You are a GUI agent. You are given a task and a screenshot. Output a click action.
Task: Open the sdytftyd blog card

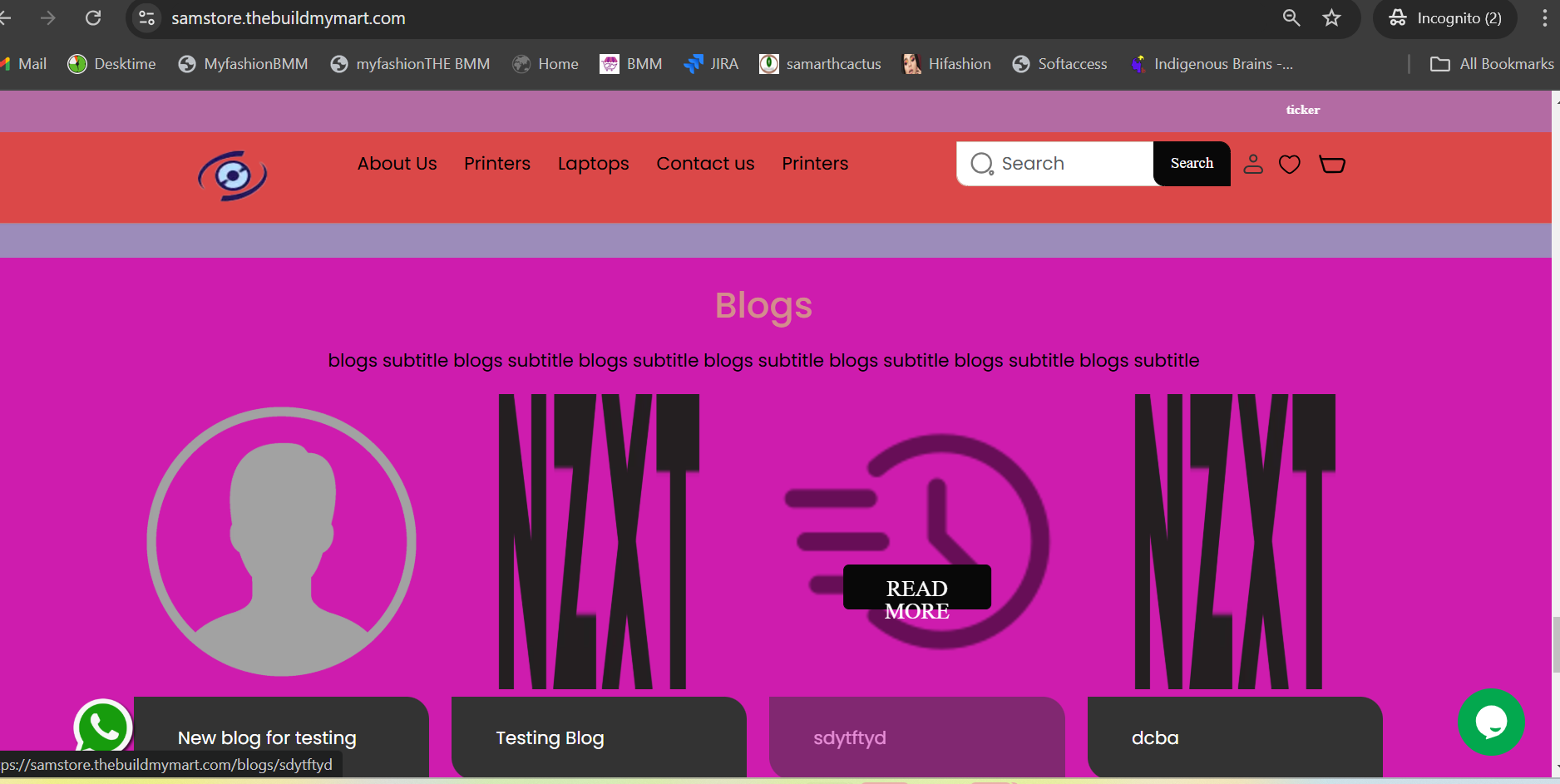pos(917,737)
